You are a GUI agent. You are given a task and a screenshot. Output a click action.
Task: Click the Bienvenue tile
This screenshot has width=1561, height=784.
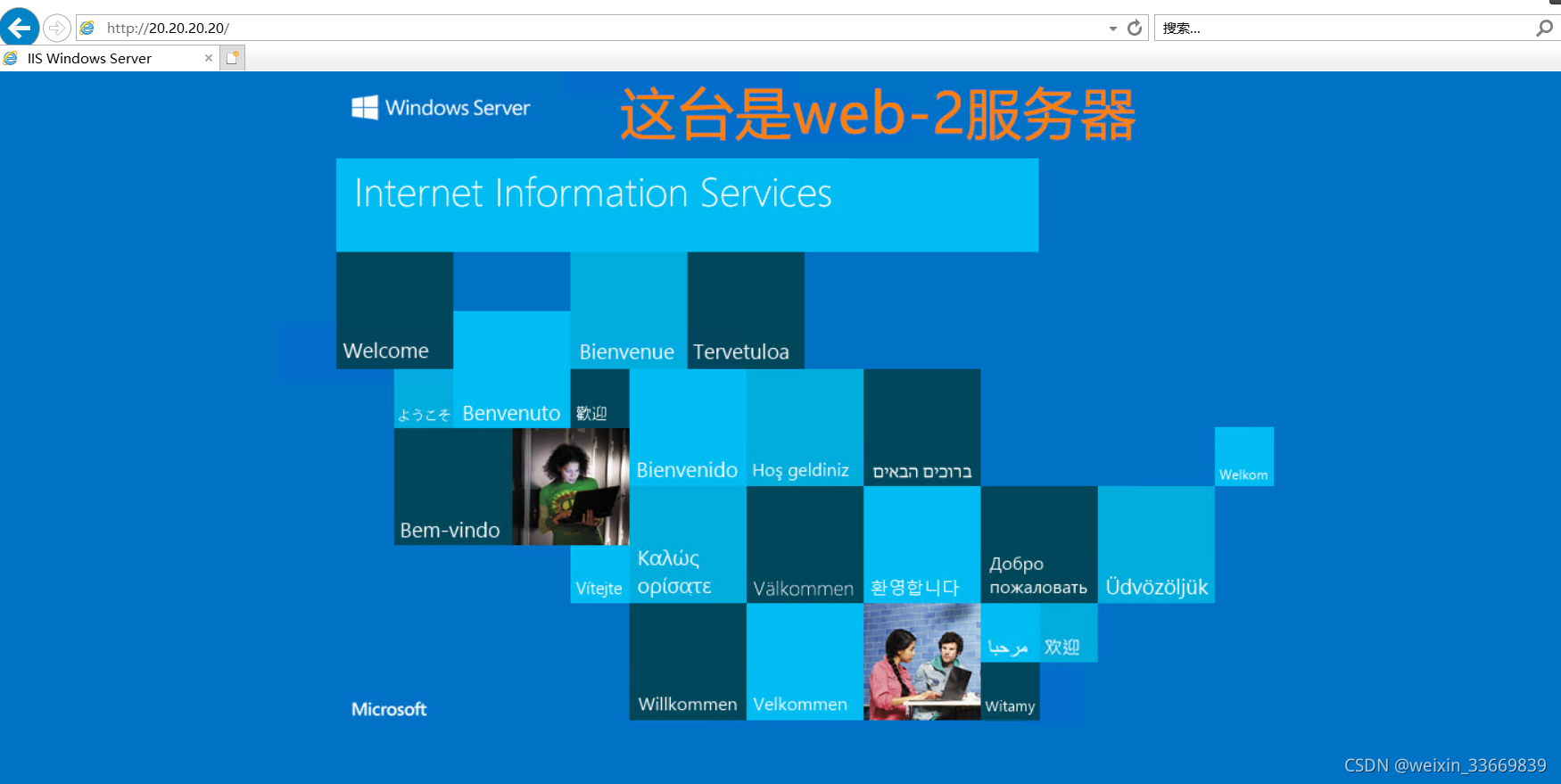click(629, 310)
